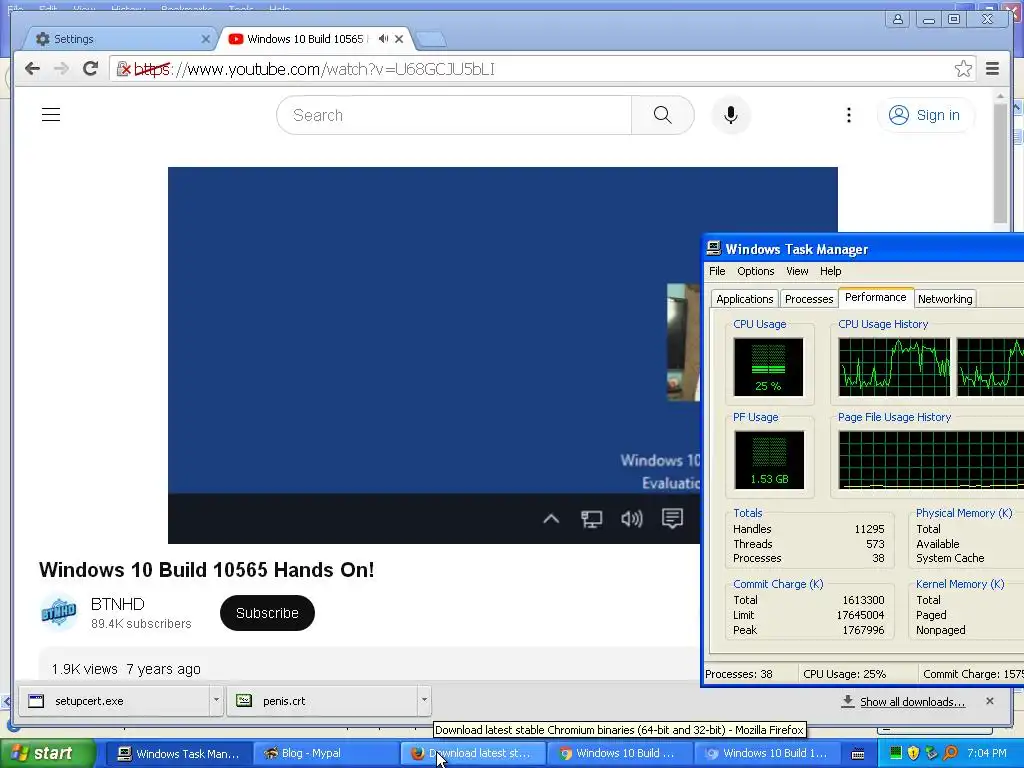
Task: Switch to Firefox Download latest stable taskbar button
Action: (472, 754)
